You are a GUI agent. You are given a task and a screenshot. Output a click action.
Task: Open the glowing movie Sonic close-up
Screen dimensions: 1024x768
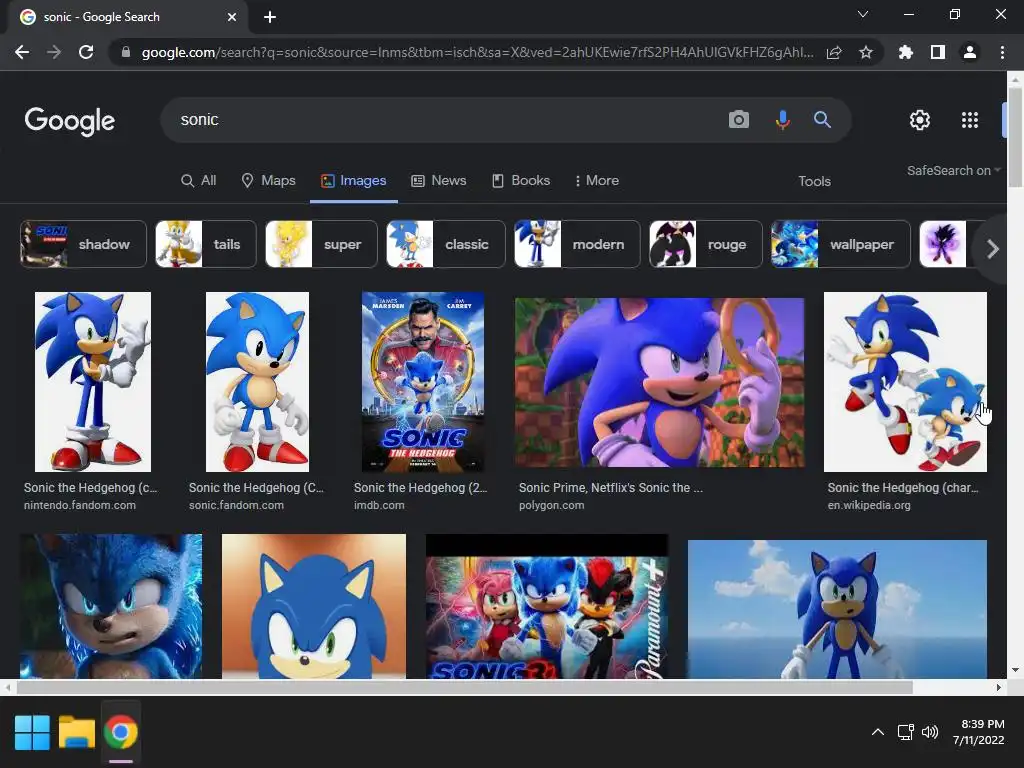(x=111, y=607)
